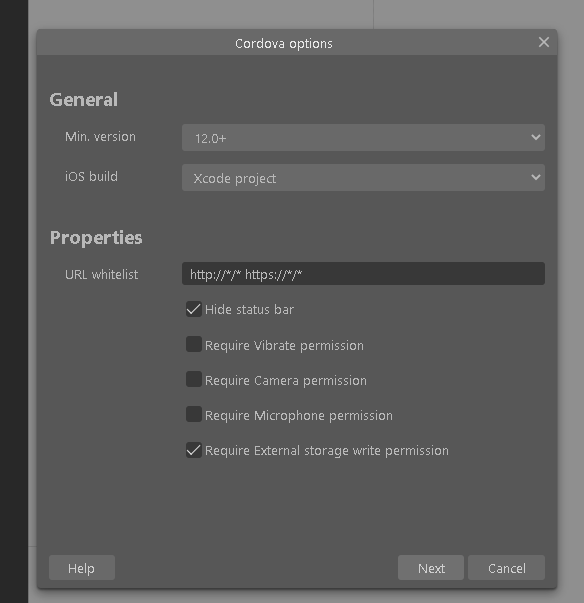This screenshot has width=584, height=603.
Task: Click the Require Vibrate permission label text
Action: click(x=284, y=346)
